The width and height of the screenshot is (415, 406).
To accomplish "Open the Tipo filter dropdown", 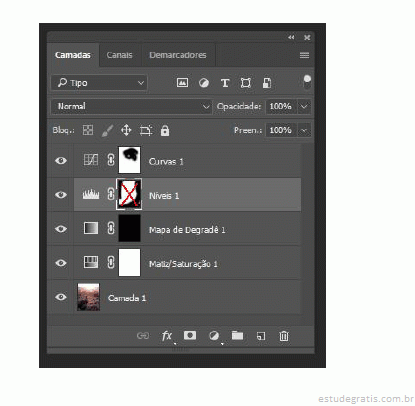I will click(99, 83).
